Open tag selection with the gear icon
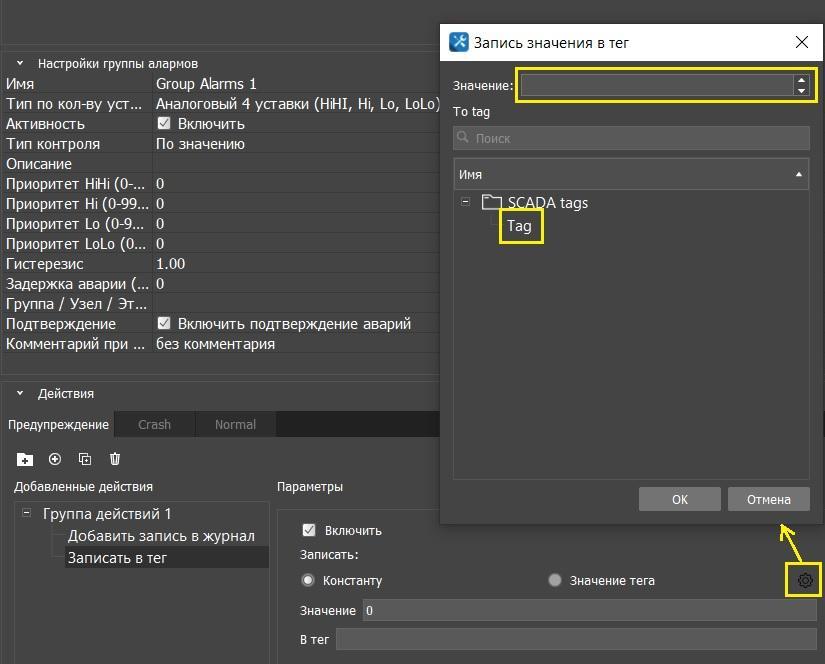The height and width of the screenshot is (664, 825). click(805, 580)
